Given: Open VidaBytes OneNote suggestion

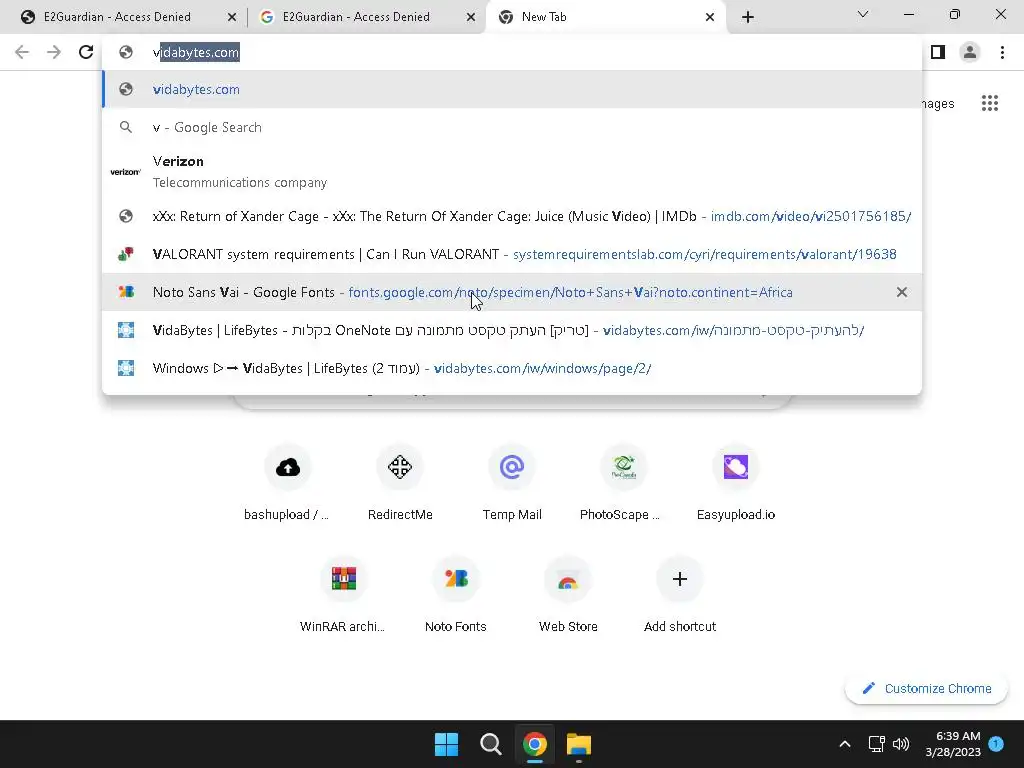Looking at the screenshot, I should (512, 330).
